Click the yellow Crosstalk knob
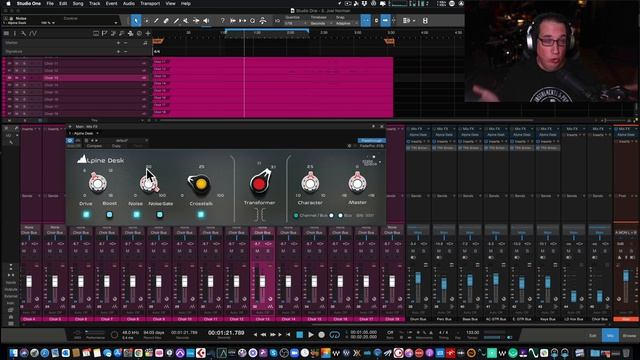 [200, 184]
